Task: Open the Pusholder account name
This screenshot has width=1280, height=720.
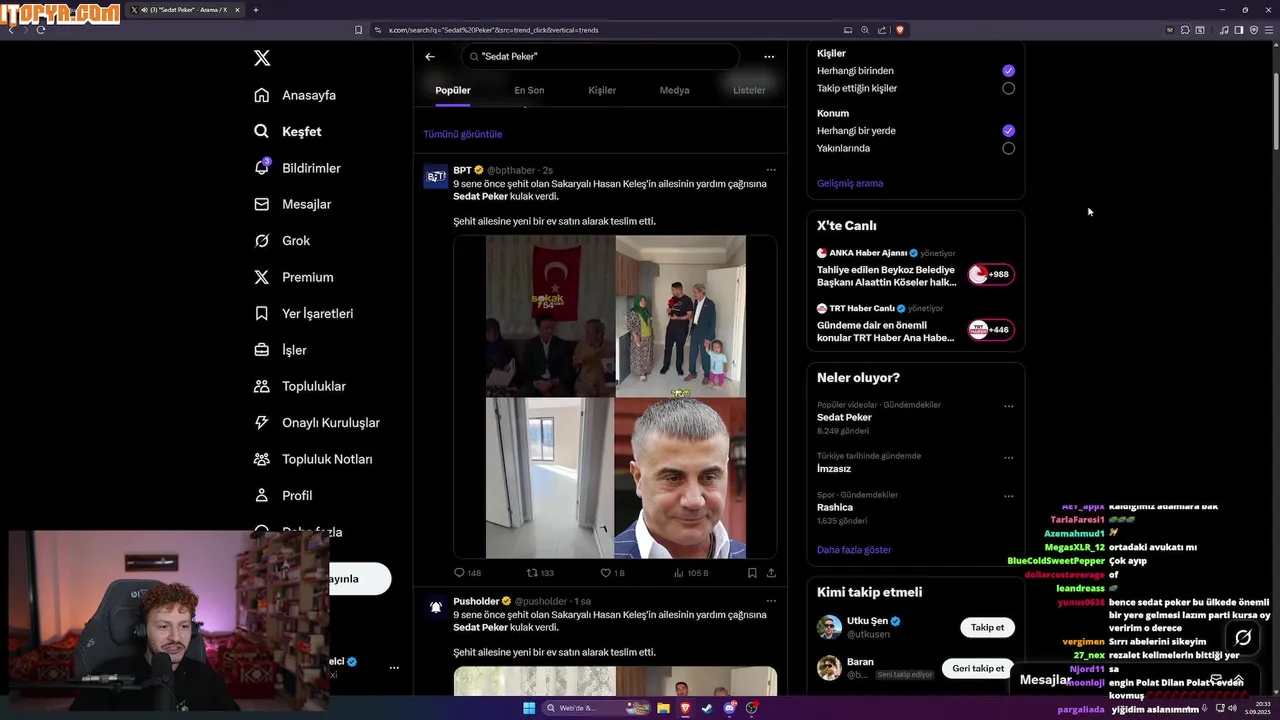Action: [x=476, y=601]
